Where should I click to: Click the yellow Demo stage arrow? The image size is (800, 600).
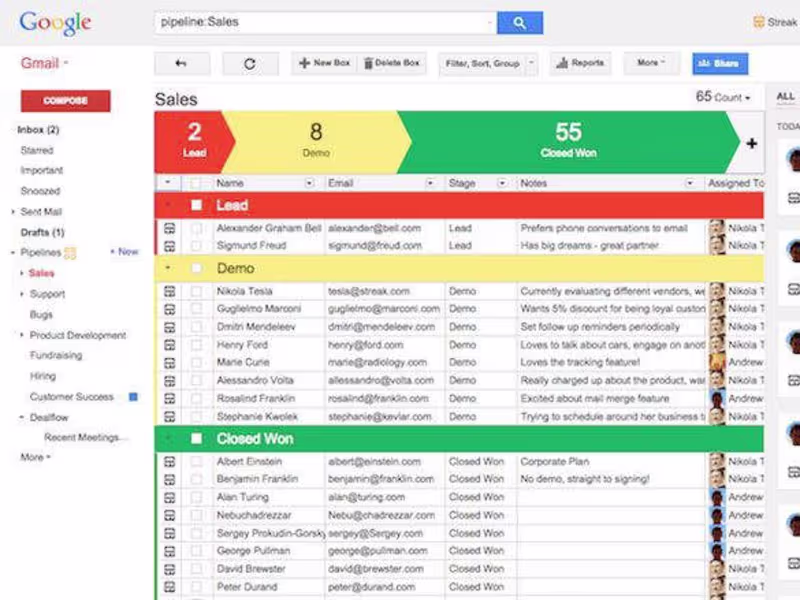[316, 143]
